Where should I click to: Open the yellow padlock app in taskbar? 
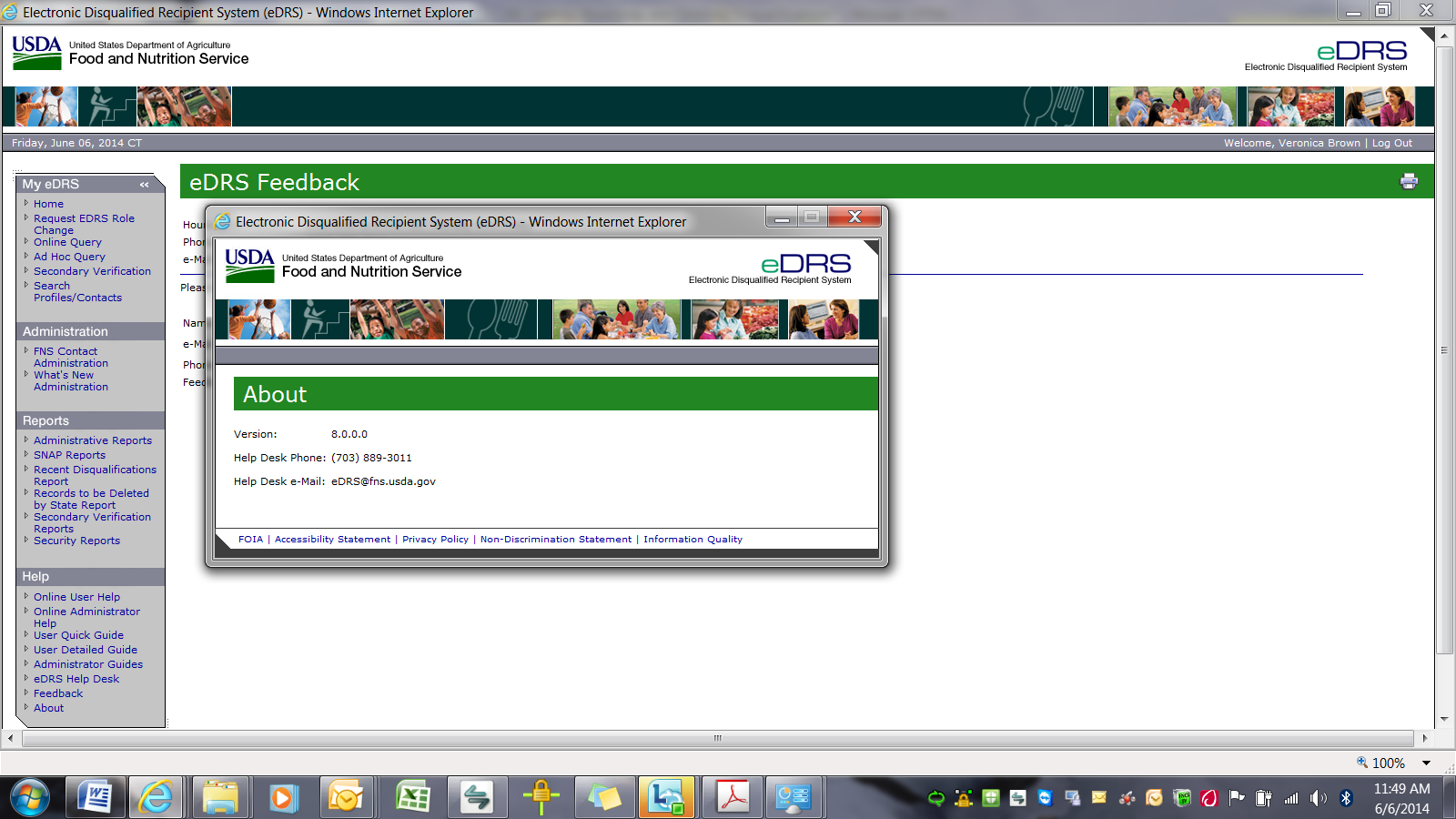(541, 798)
